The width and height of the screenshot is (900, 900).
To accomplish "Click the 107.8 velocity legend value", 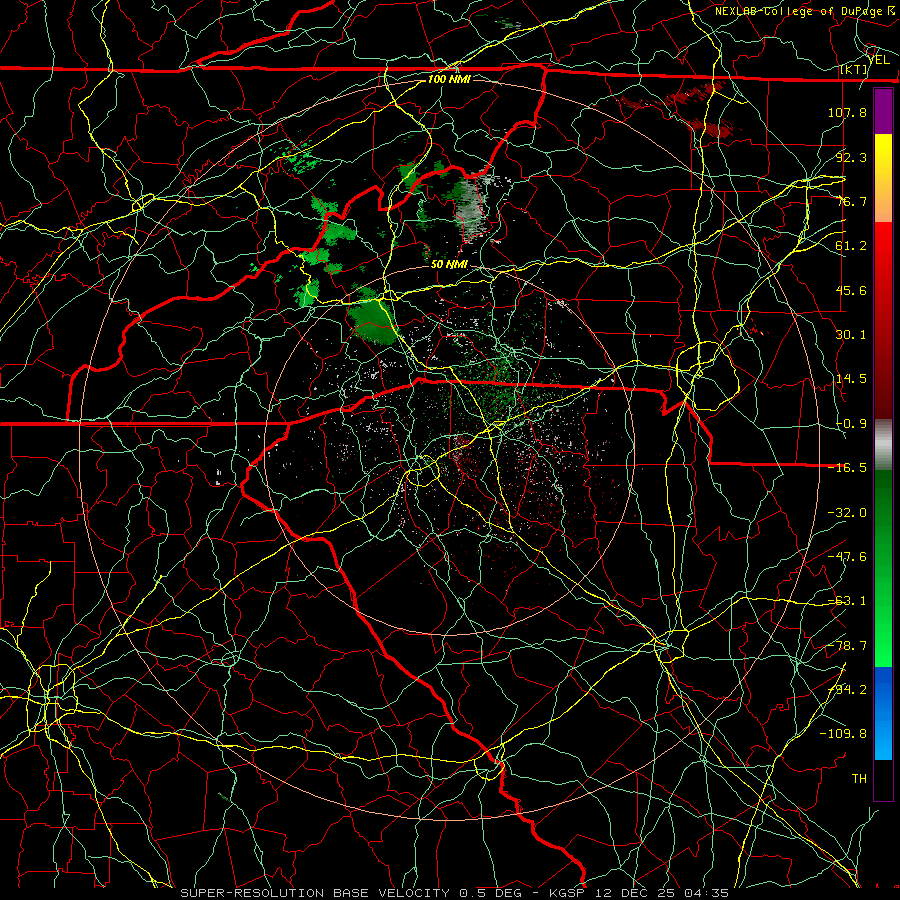I will 847,112.
